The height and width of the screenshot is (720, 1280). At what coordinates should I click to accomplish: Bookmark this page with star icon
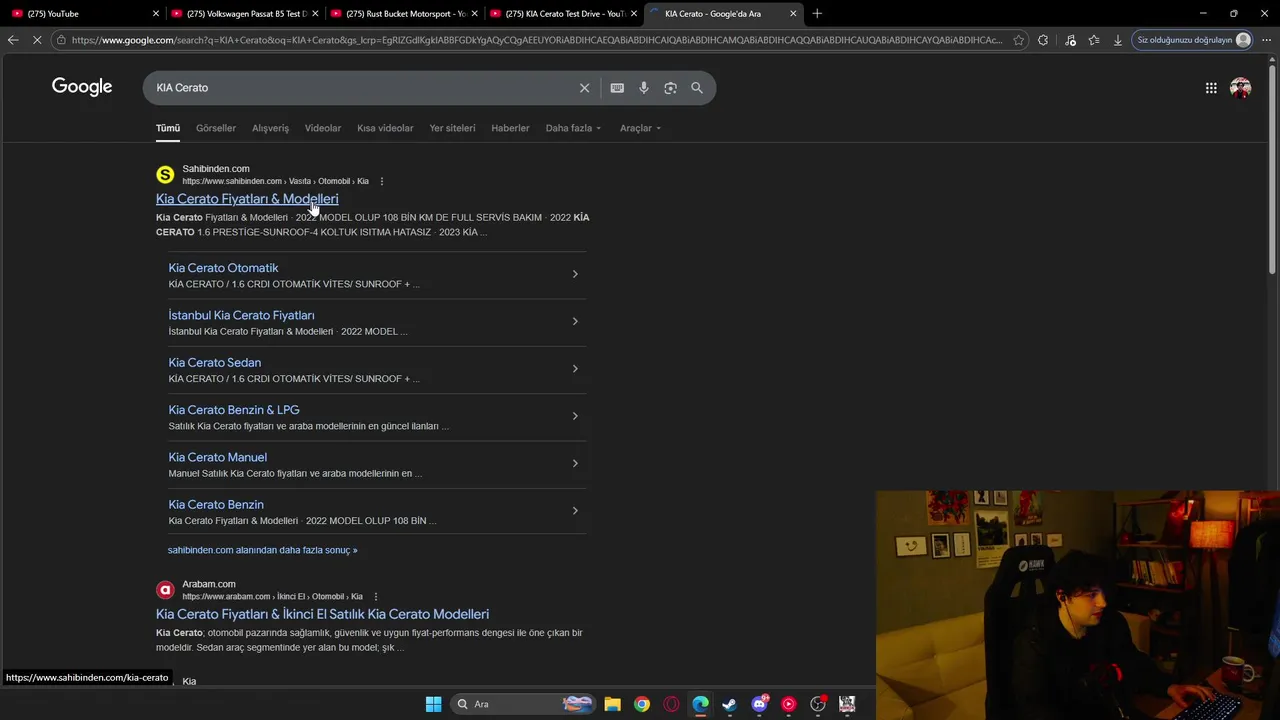1019,40
